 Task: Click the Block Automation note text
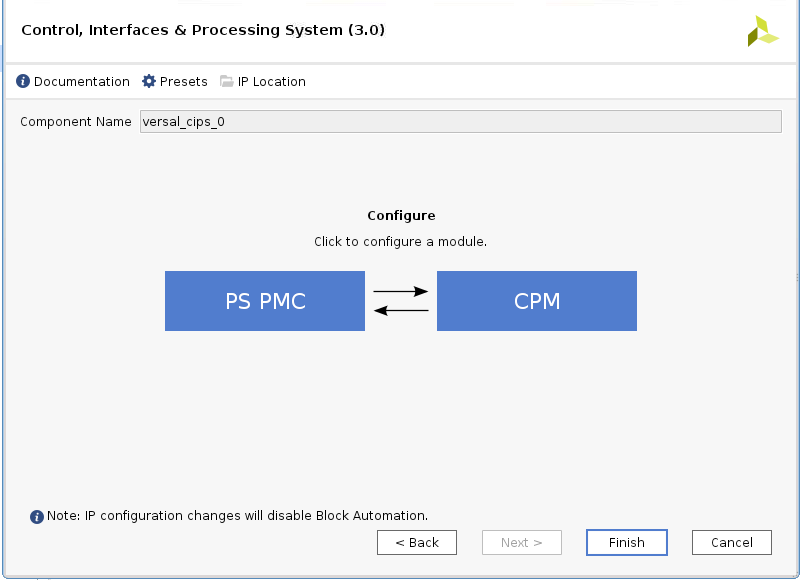tap(237, 516)
